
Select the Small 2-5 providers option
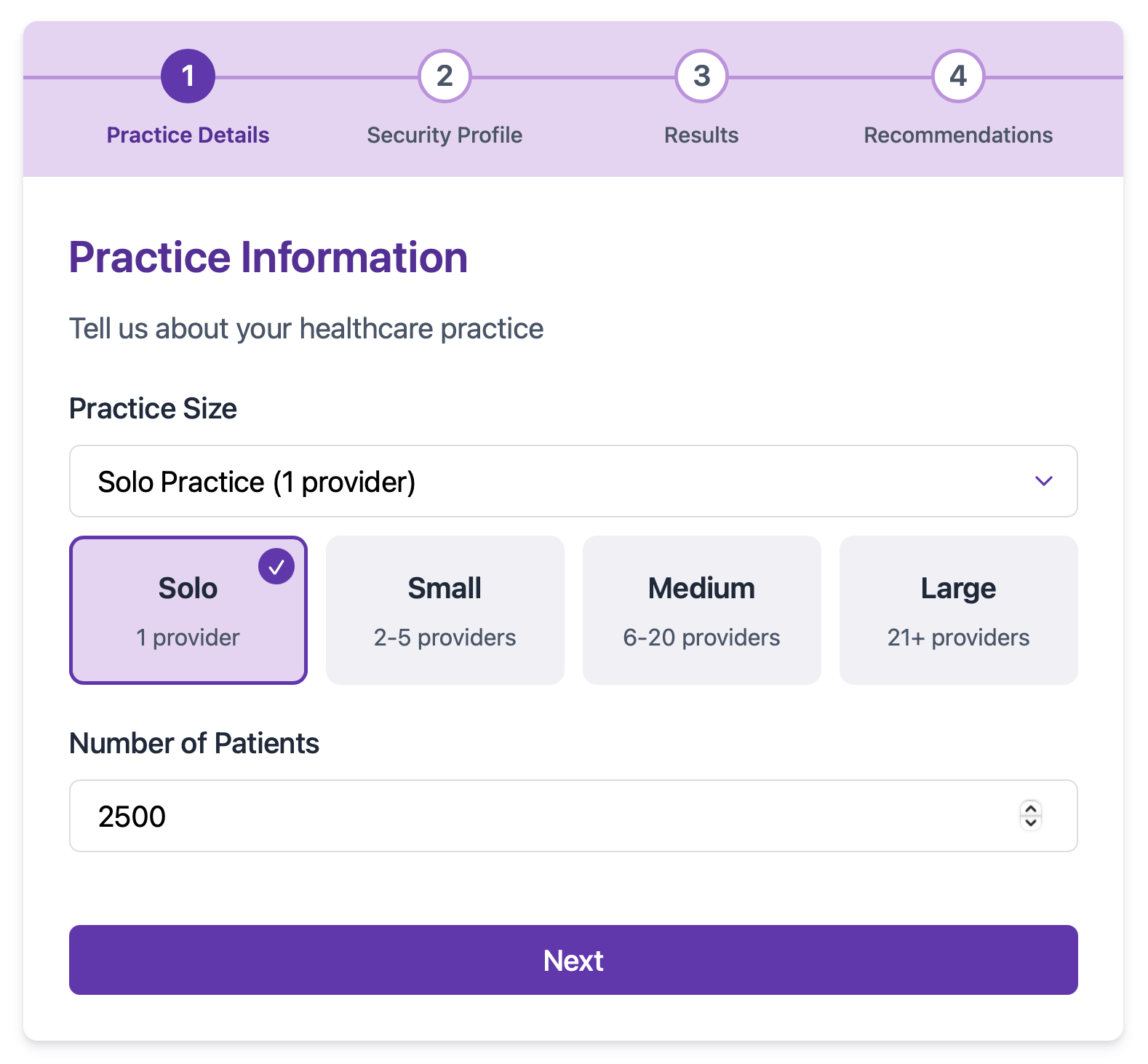[445, 610]
